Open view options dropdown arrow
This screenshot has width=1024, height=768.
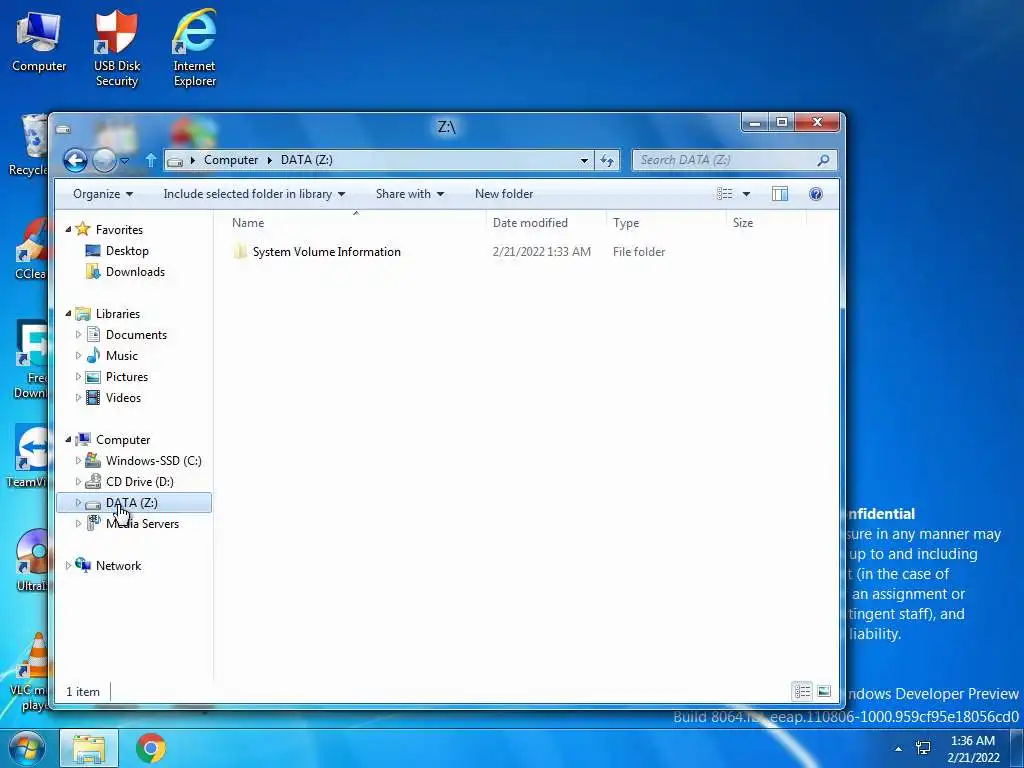(746, 194)
